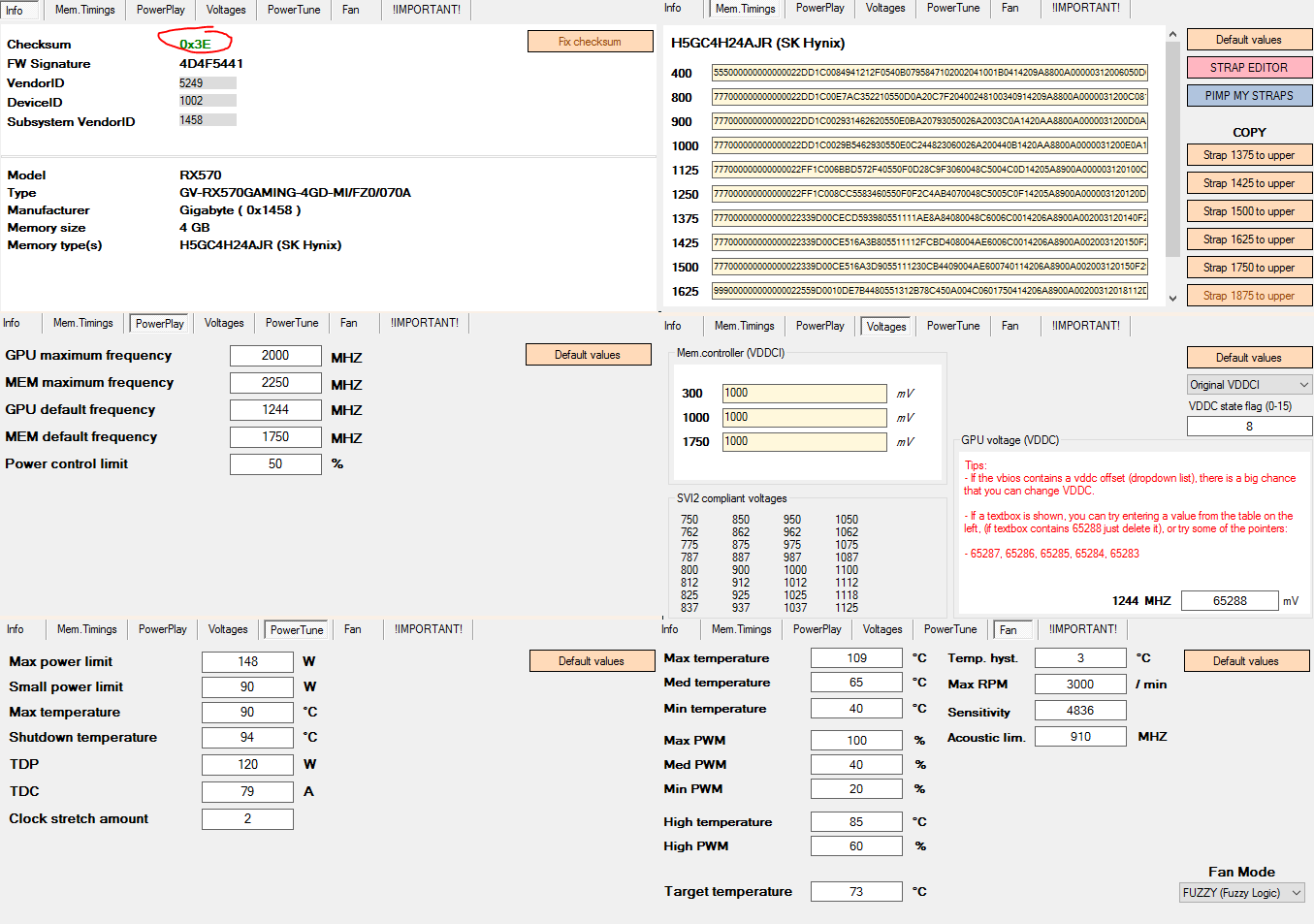The image size is (1314, 924).
Task: Open the Original VDDCI dropdown
Action: pos(1249,385)
